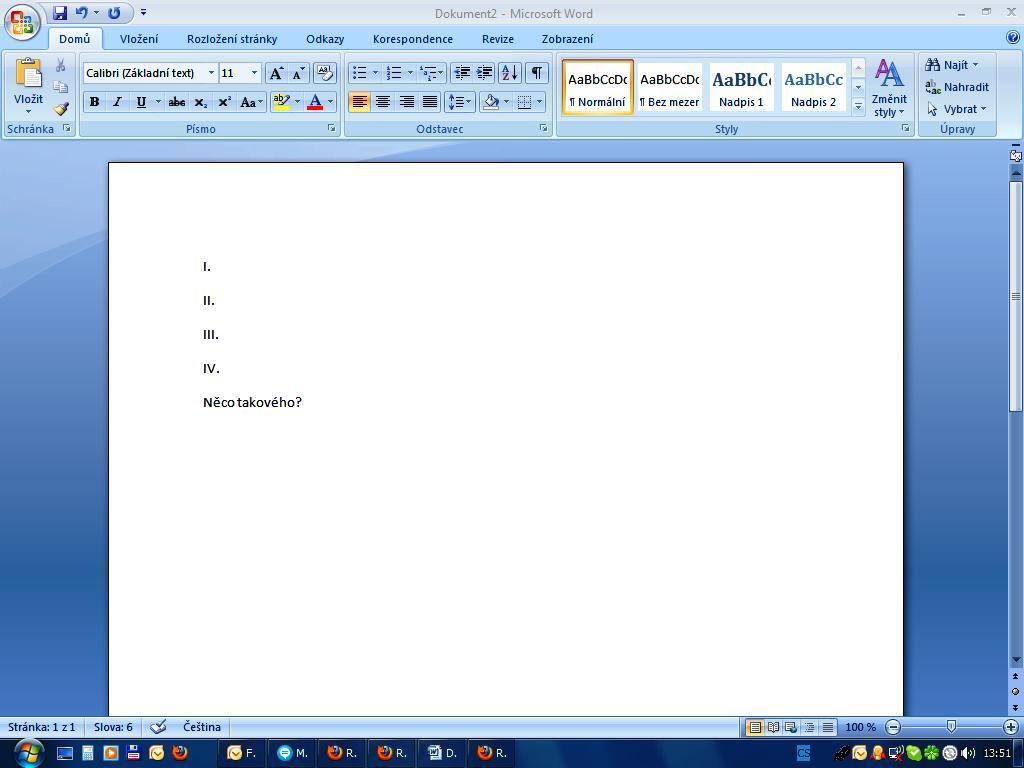
Task: Toggle strikethrough formatting
Action: [x=176, y=102]
